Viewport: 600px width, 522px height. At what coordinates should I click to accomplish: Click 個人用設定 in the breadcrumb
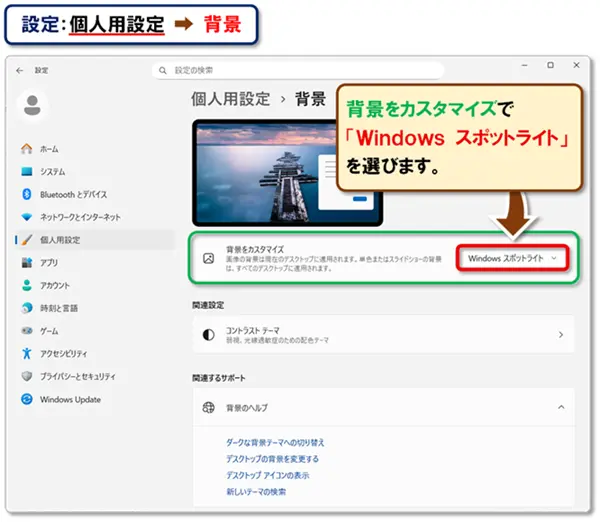pyautogui.click(x=231, y=99)
